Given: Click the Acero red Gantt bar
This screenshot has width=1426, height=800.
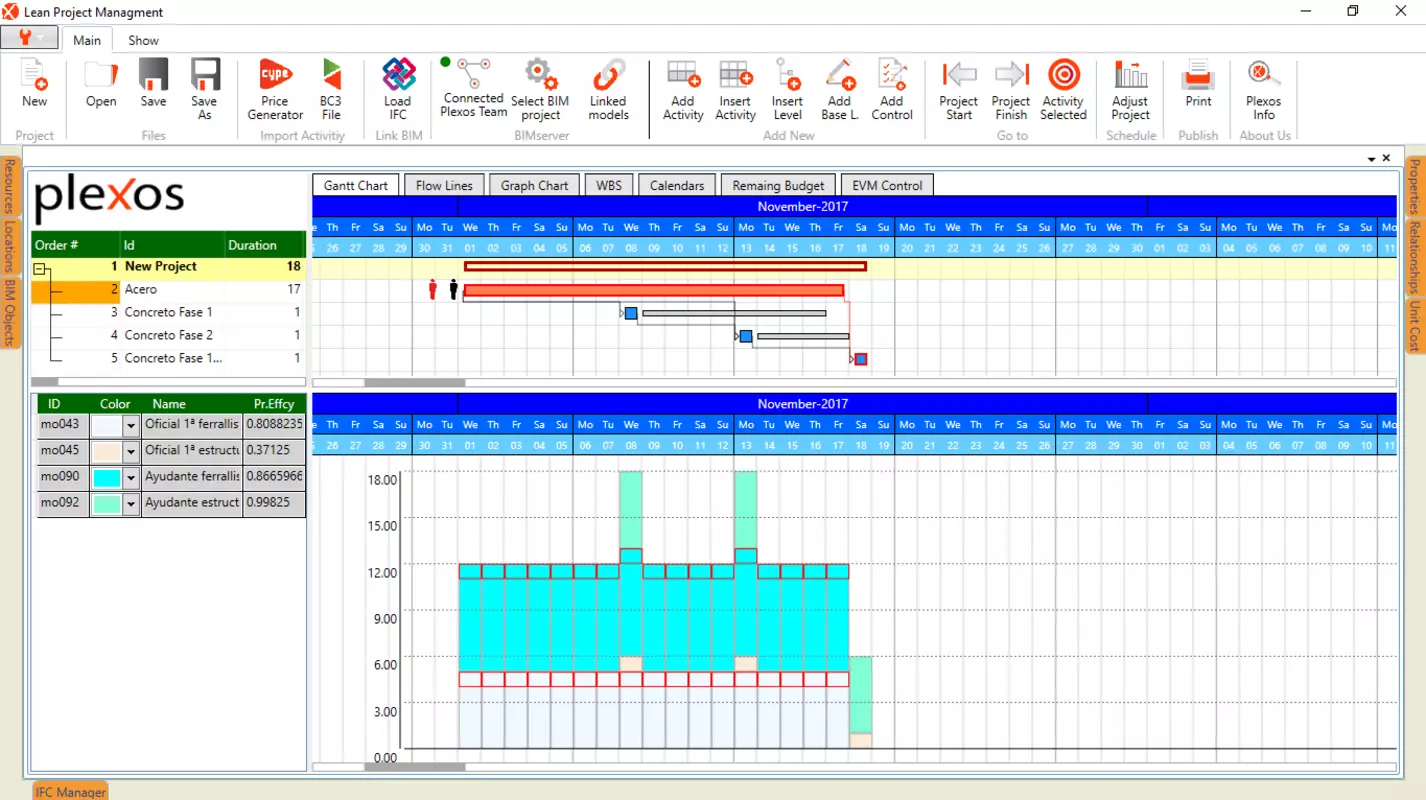Looking at the screenshot, I should coord(654,290).
